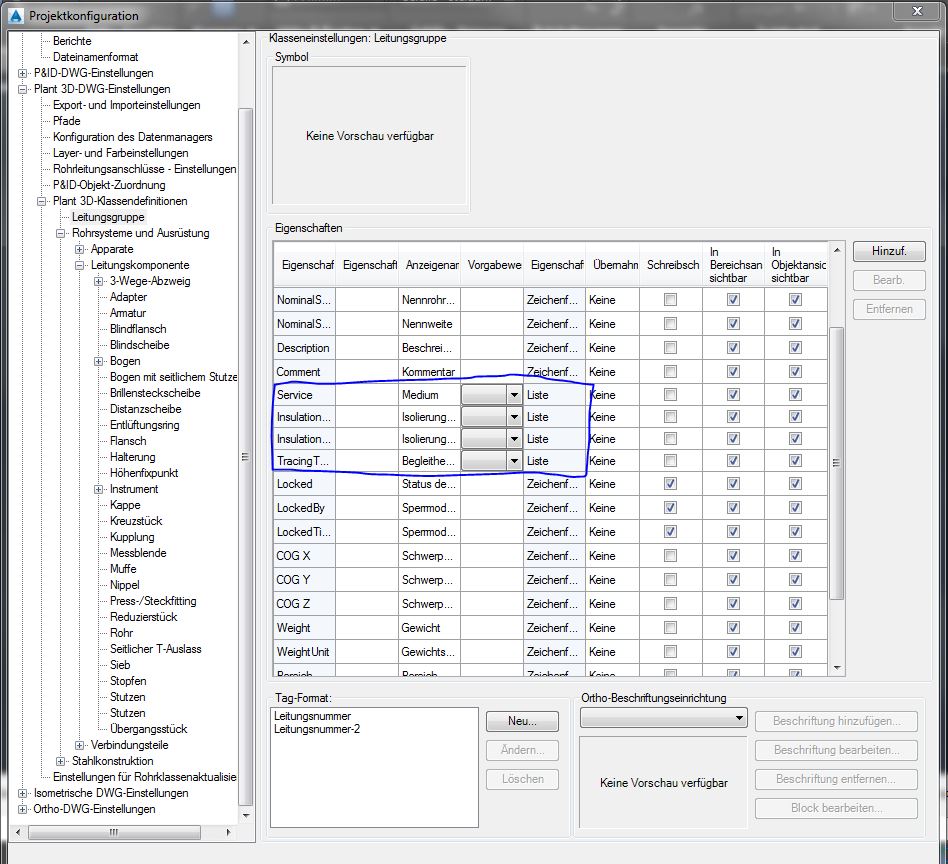This screenshot has height=864, width=948.
Task: Click the Gewicht display name cell
Action: [x=429, y=628]
